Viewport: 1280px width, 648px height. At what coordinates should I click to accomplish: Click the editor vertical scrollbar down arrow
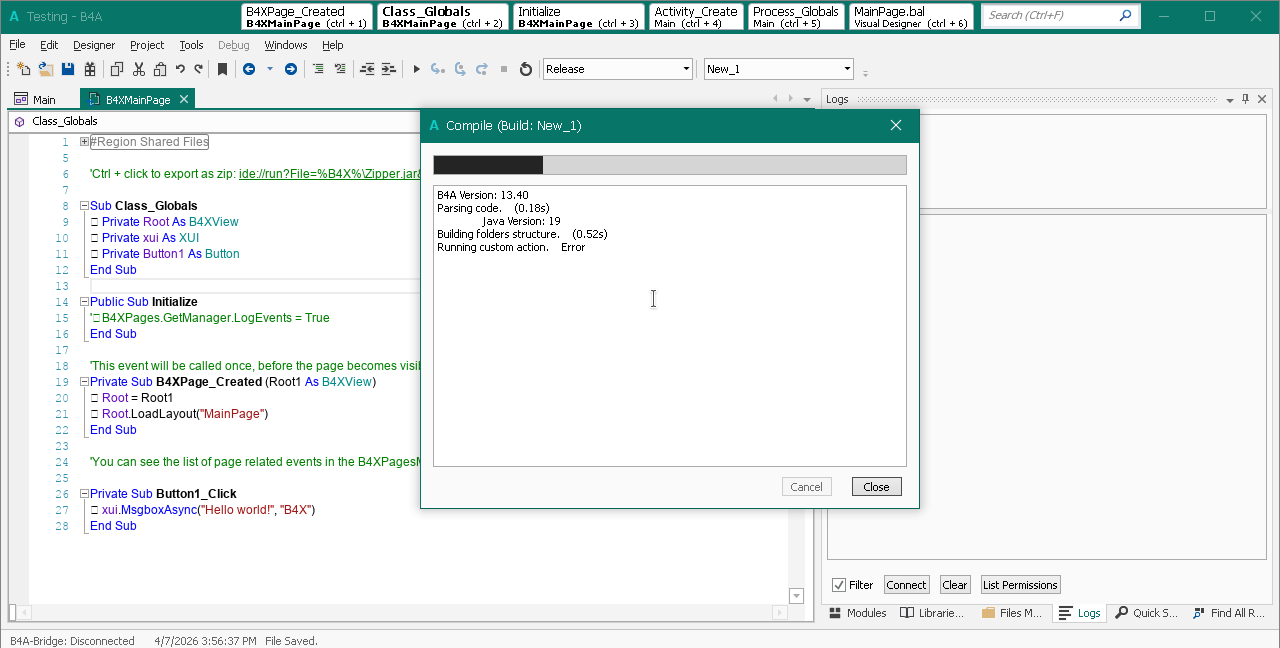click(x=796, y=596)
